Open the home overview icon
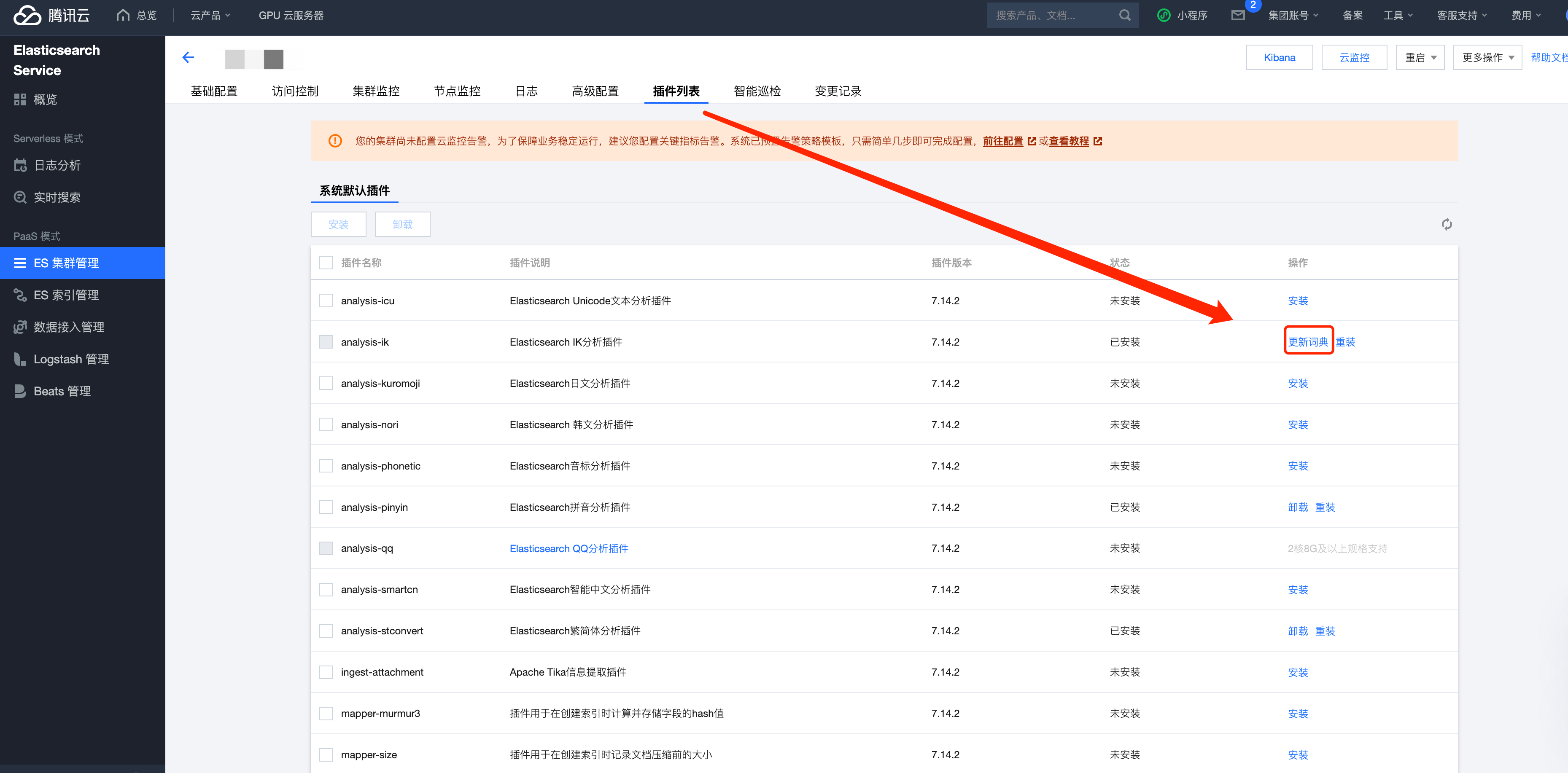The width and height of the screenshot is (1568, 773). coord(123,15)
